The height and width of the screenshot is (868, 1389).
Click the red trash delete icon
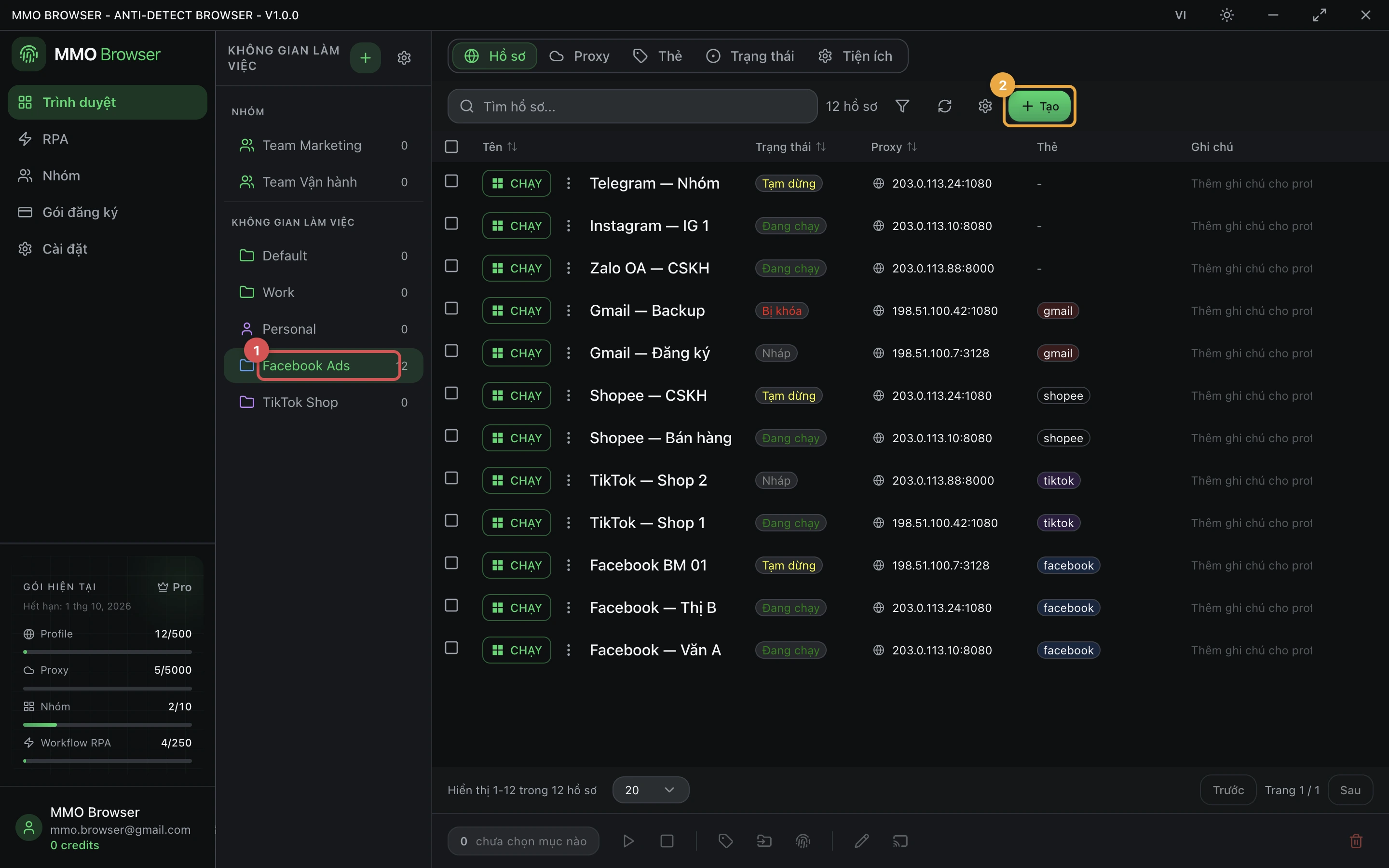tap(1356, 841)
